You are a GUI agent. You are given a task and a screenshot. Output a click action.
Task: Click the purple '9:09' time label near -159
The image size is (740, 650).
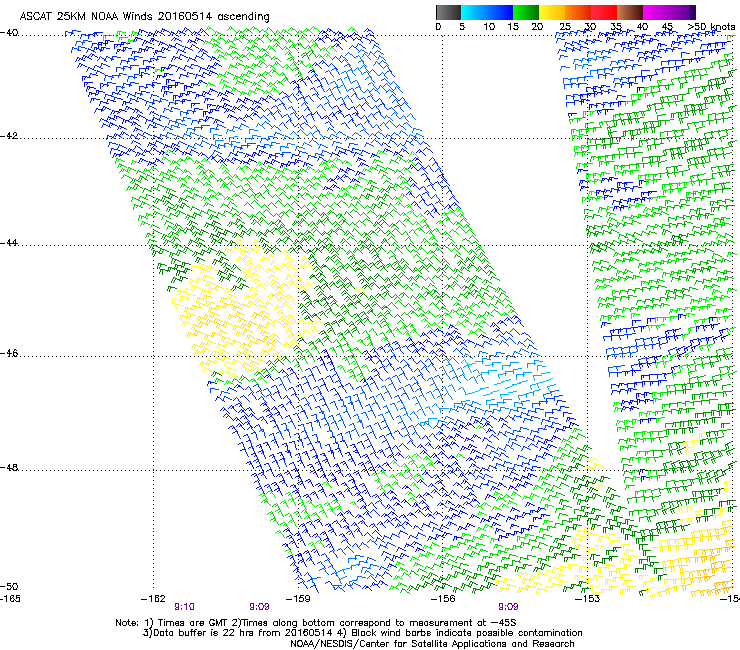(x=259, y=607)
